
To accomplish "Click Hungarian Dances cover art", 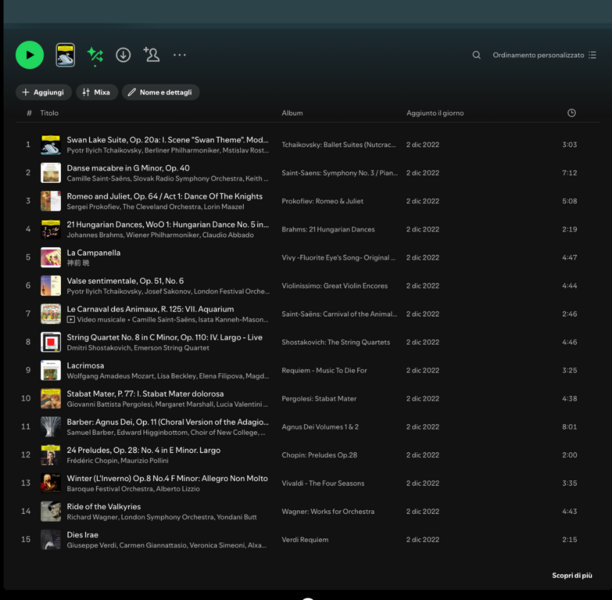I will click(x=51, y=229).
